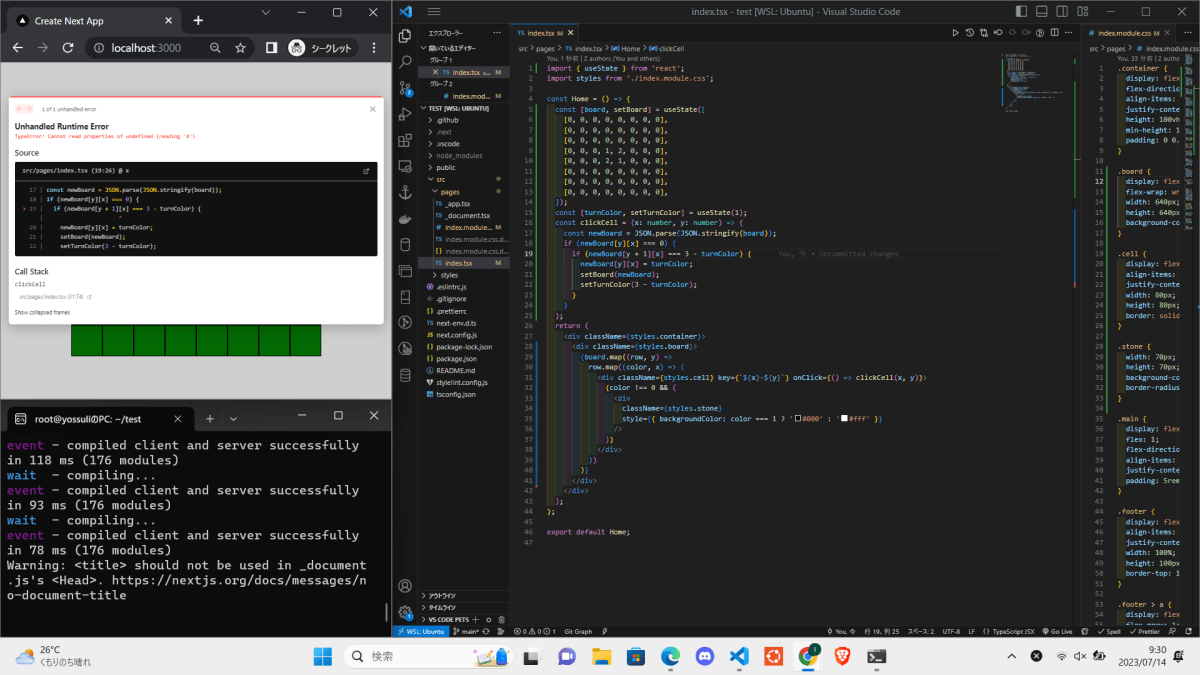Click the #fff color swatch in the code
This screenshot has width=1200, height=675.
point(844,418)
